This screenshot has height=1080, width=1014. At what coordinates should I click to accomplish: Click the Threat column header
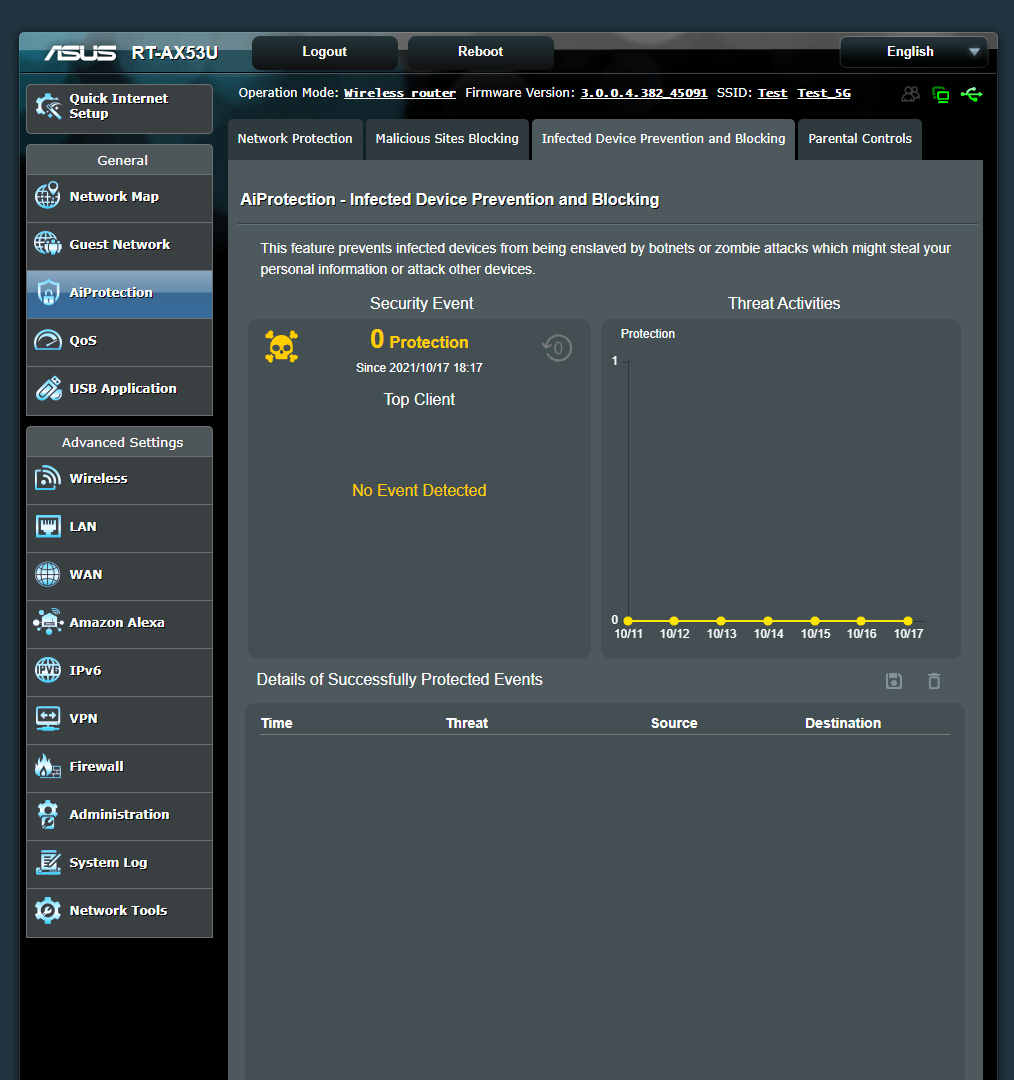[466, 723]
